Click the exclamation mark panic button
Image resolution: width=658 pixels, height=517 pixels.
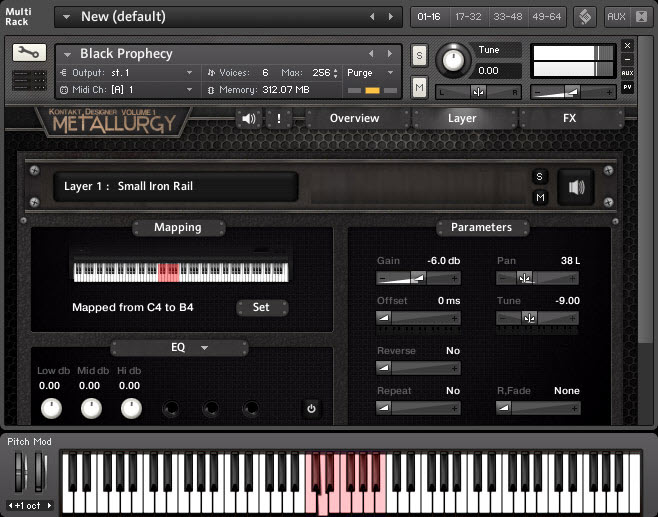tap(277, 118)
